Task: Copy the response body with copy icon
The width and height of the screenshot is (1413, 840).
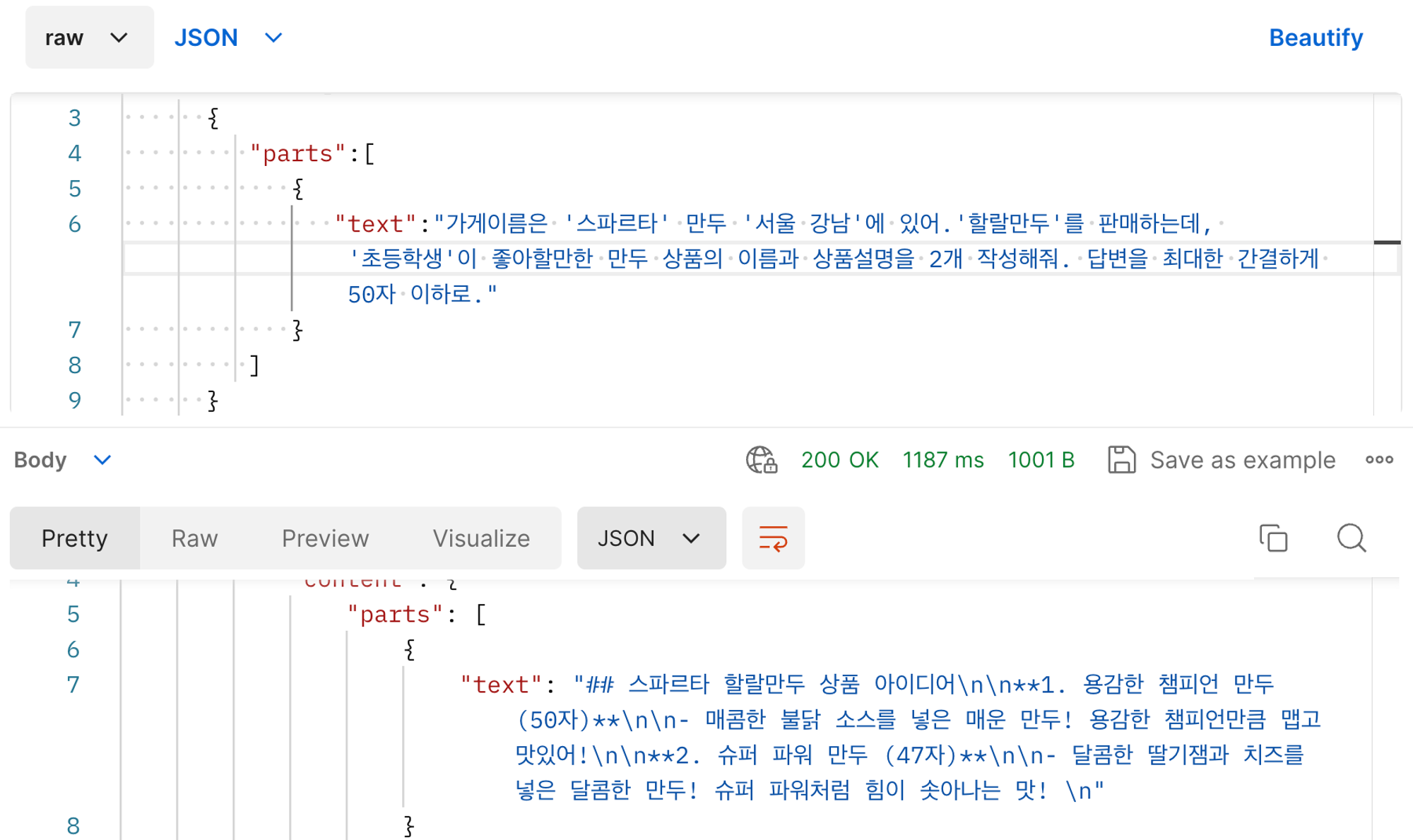Action: (1273, 538)
